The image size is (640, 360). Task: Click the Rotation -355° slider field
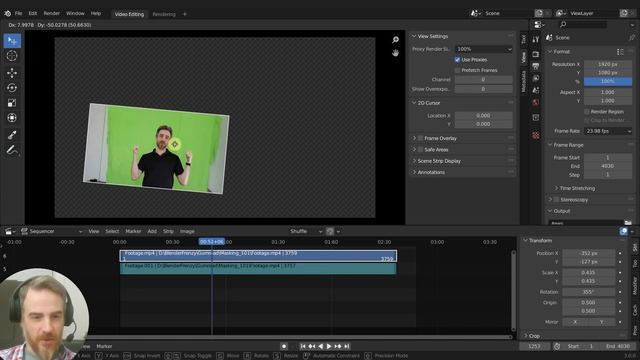589,292
